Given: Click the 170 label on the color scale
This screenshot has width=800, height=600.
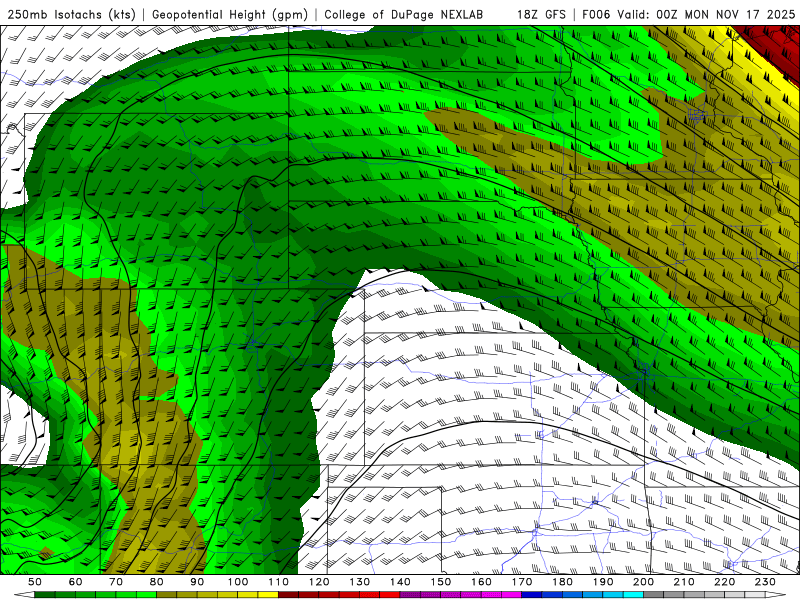Looking at the screenshot, I should coord(522,582).
